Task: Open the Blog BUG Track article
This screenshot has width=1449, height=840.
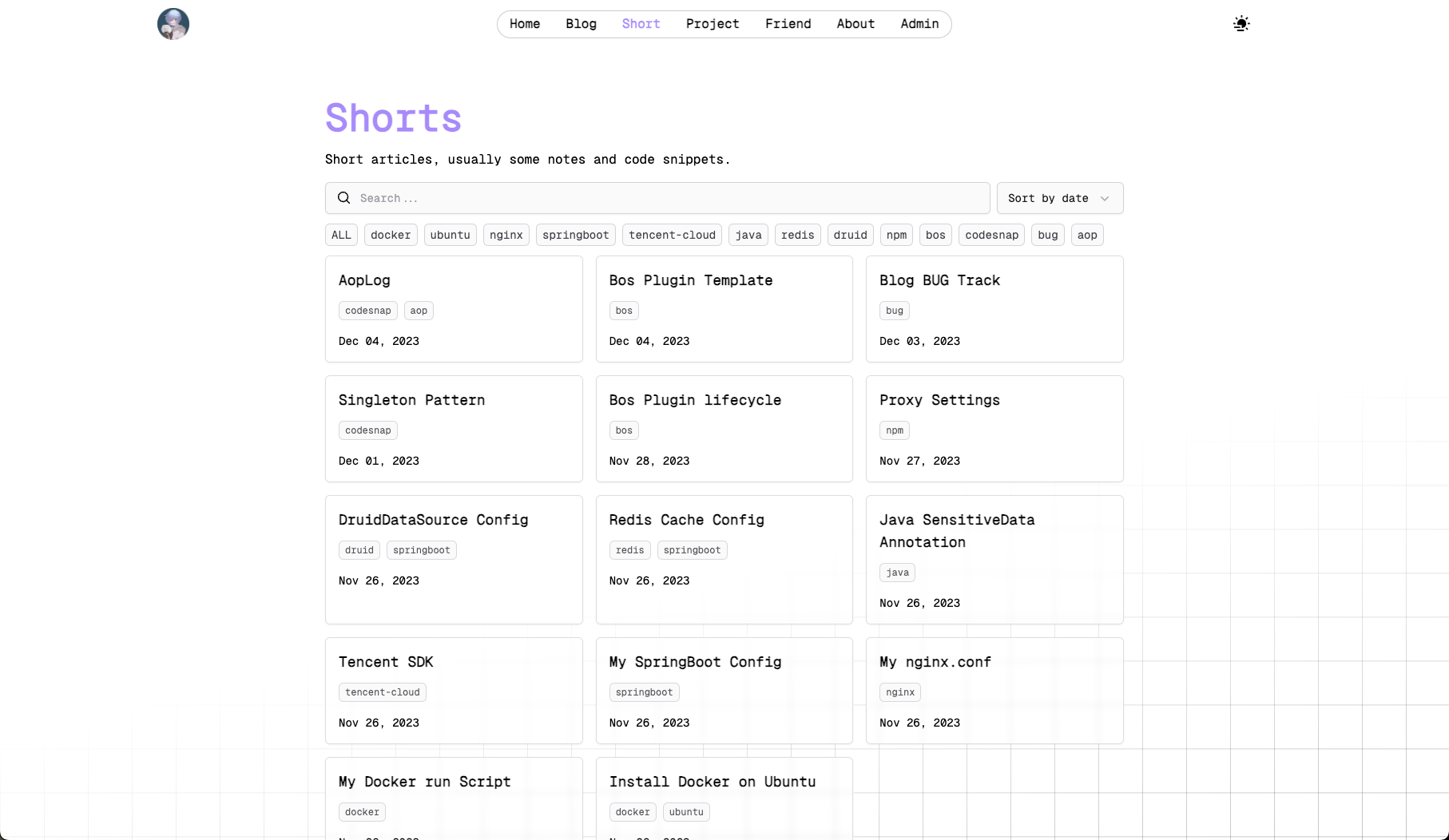Action: coord(994,309)
